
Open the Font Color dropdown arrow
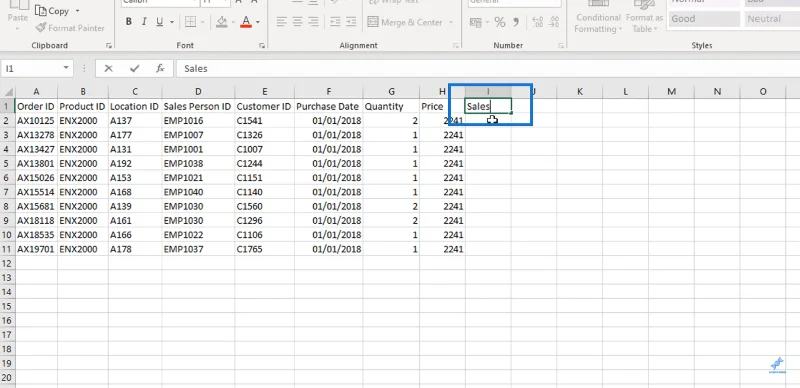258,22
